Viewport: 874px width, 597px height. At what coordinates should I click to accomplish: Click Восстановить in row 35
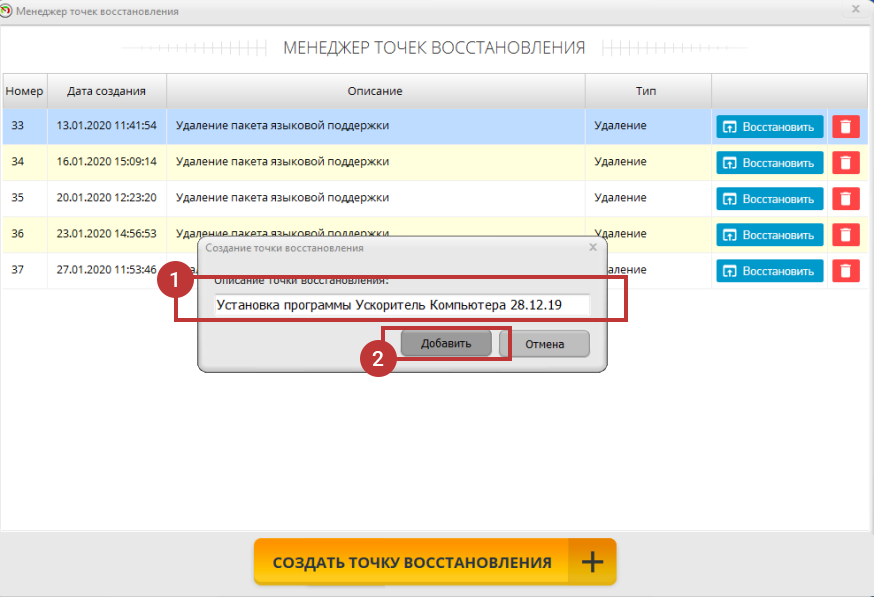point(769,198)
